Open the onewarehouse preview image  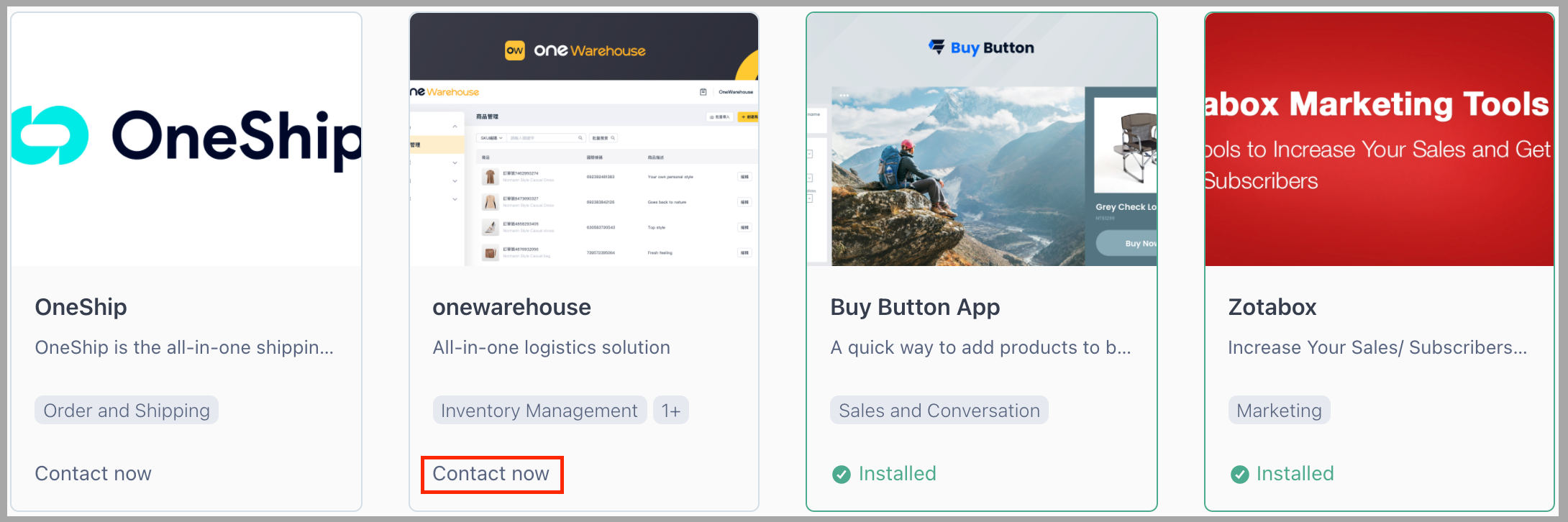coord(584,139)
